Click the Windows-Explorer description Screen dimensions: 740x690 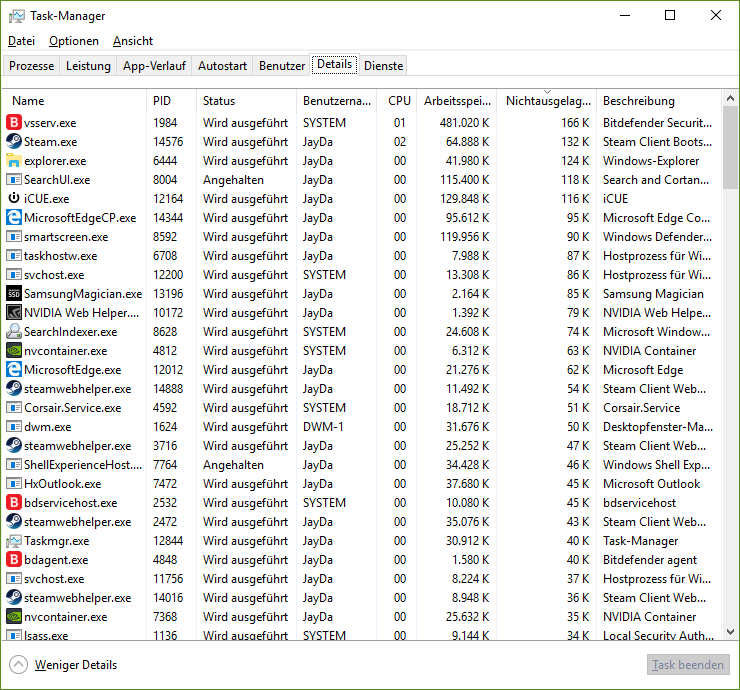pos(651,161)
